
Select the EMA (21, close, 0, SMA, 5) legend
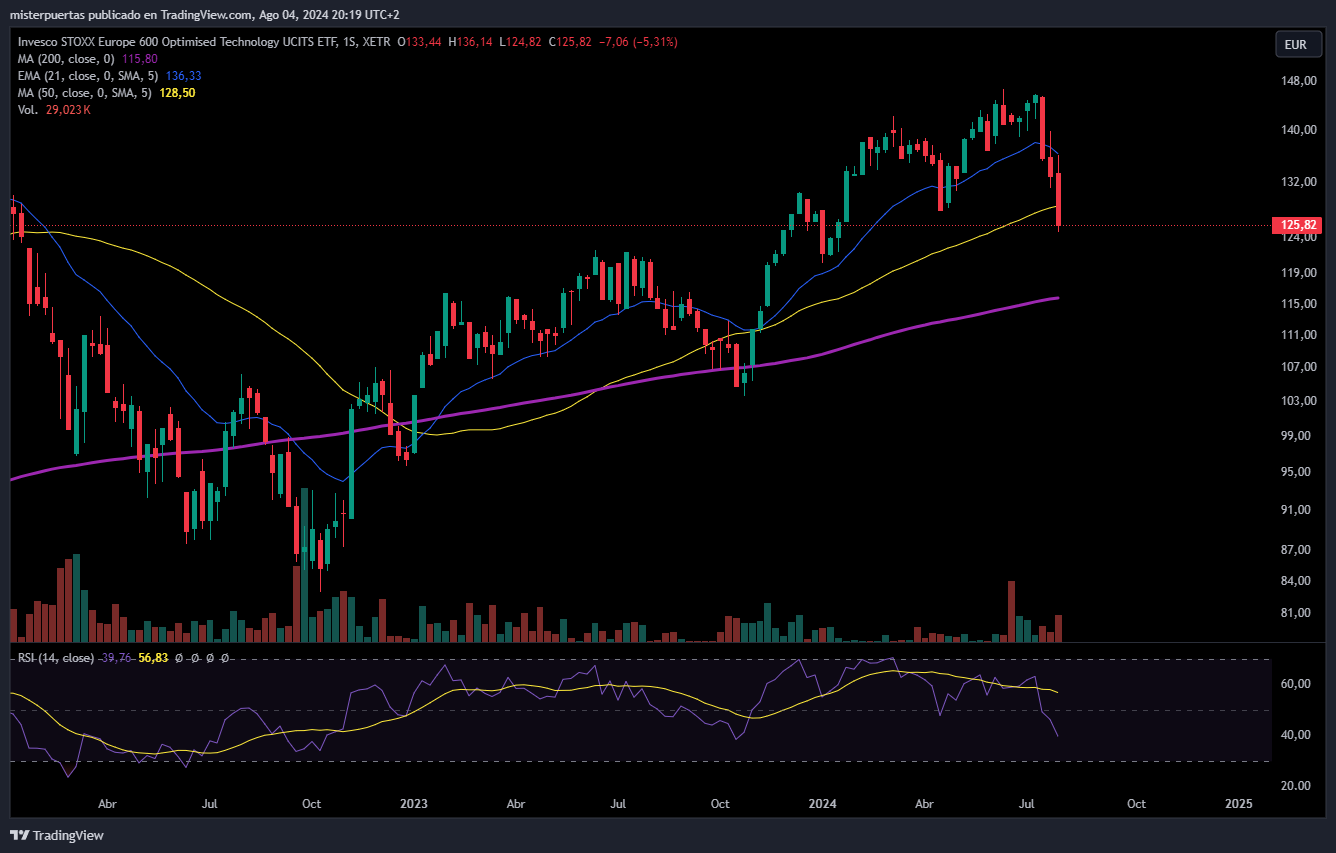point(88,75)
